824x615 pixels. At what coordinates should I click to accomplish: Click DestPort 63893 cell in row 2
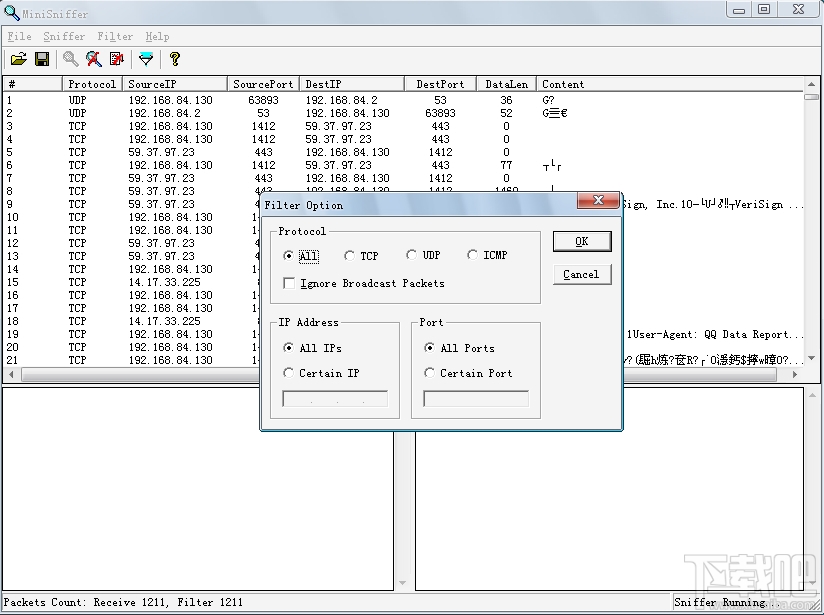(440, 113)
